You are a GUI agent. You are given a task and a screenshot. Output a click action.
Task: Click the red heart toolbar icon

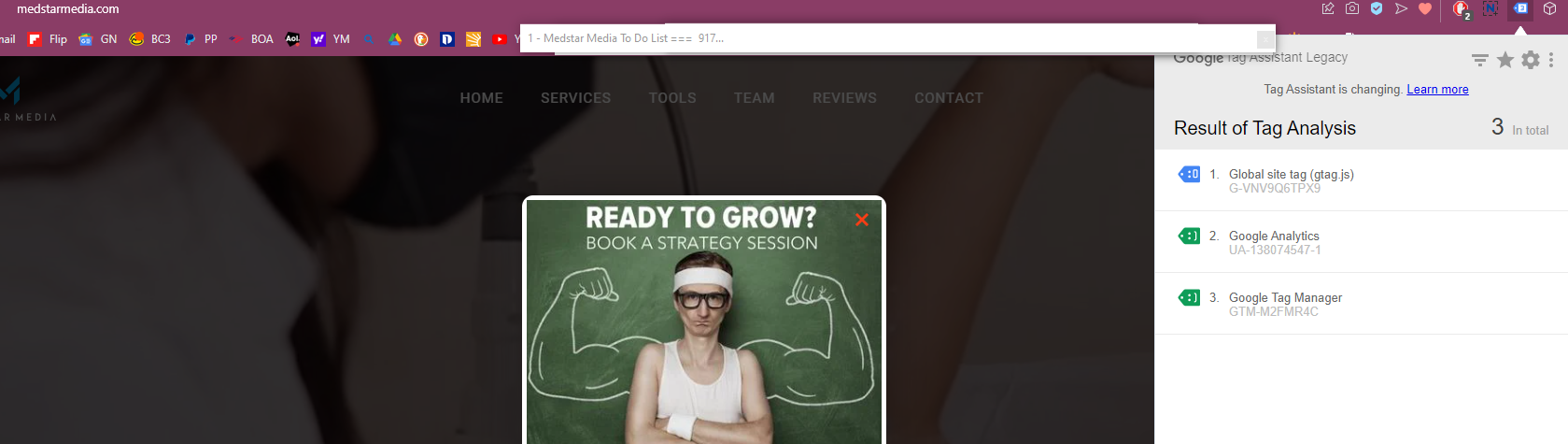point(1425,8)
